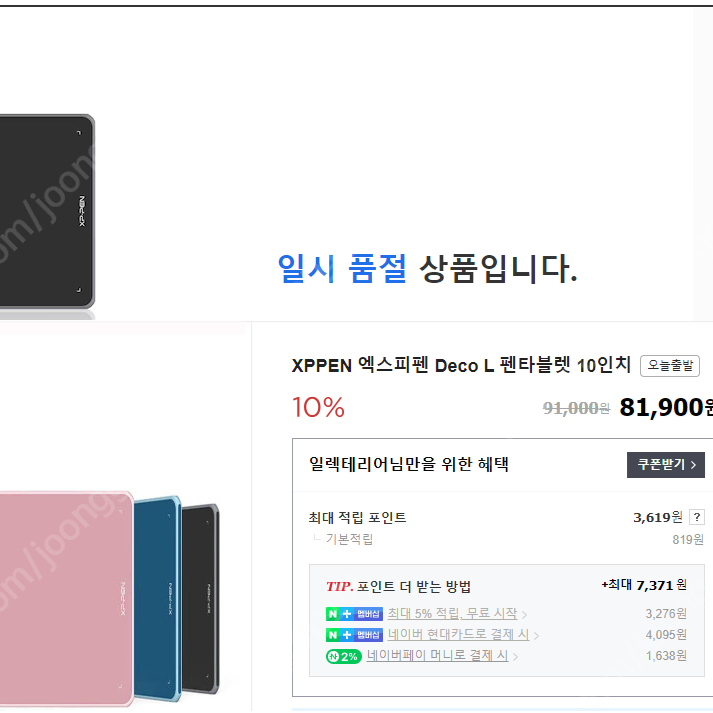The width and height of the screenshot is (713, 713).
Task: Expand chevron after 네이버 현대카드로 결제 시
Action: click(536, 636)
